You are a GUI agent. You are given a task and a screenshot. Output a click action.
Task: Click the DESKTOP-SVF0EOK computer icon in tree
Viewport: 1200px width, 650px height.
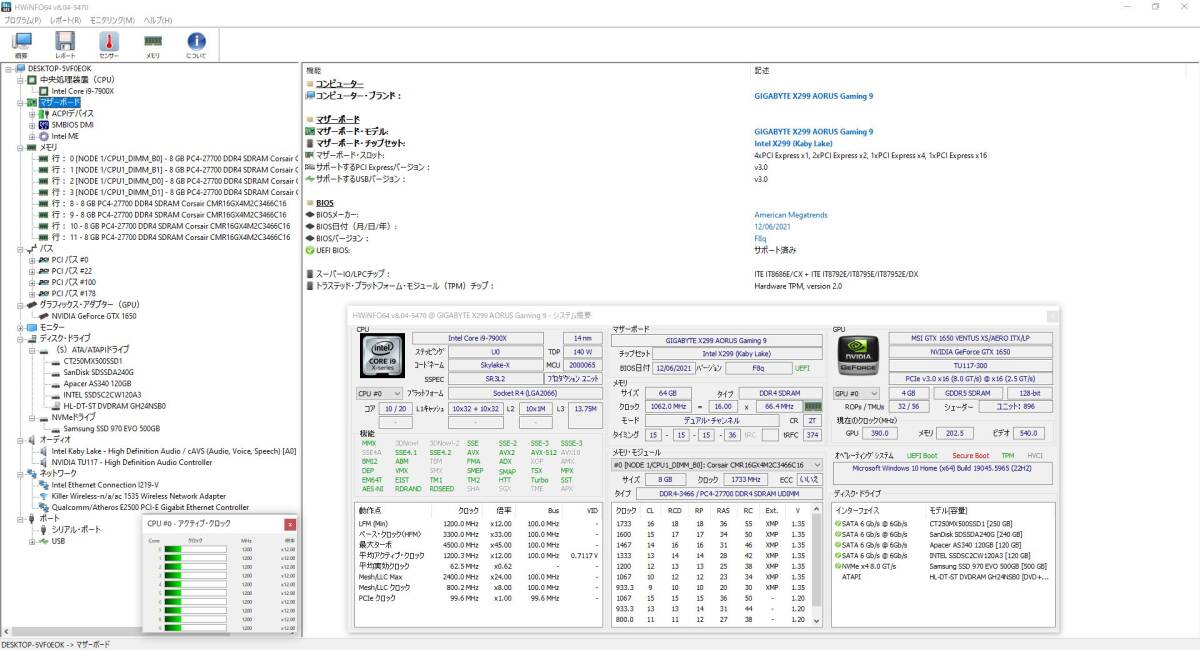point(20,68)
